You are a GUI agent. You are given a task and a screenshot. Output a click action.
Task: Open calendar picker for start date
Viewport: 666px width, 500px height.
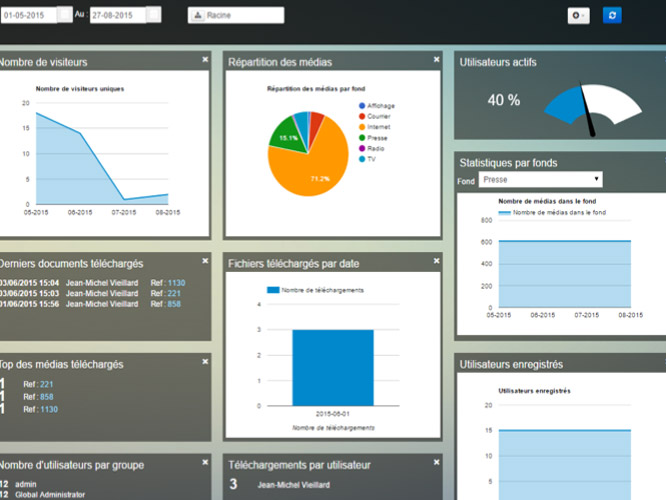65,15
